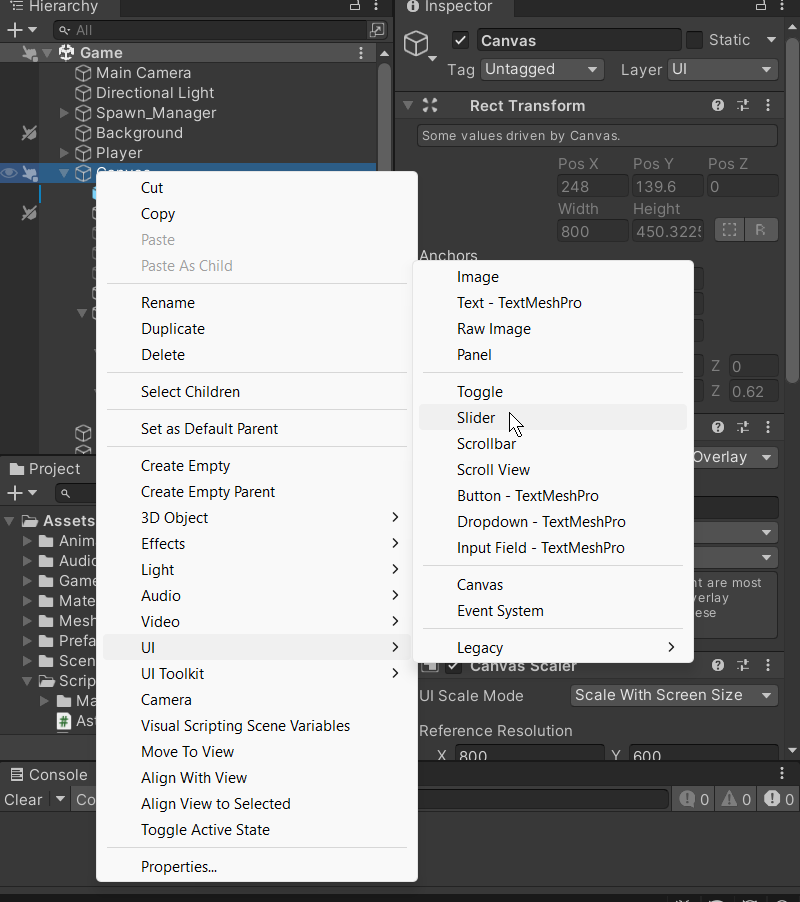Click the Pos X input field
This screenshot has height=902, width=800.
pyautogui.click(x=592, y=185)
